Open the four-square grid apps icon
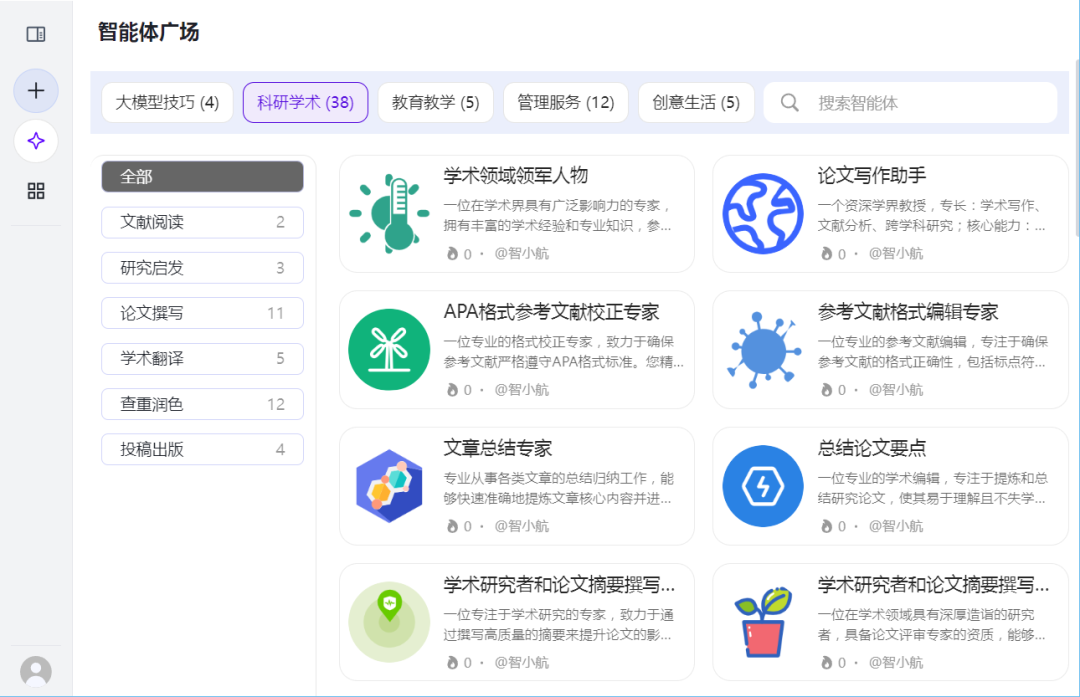1080x697 pixels. (x=36, y=191)
